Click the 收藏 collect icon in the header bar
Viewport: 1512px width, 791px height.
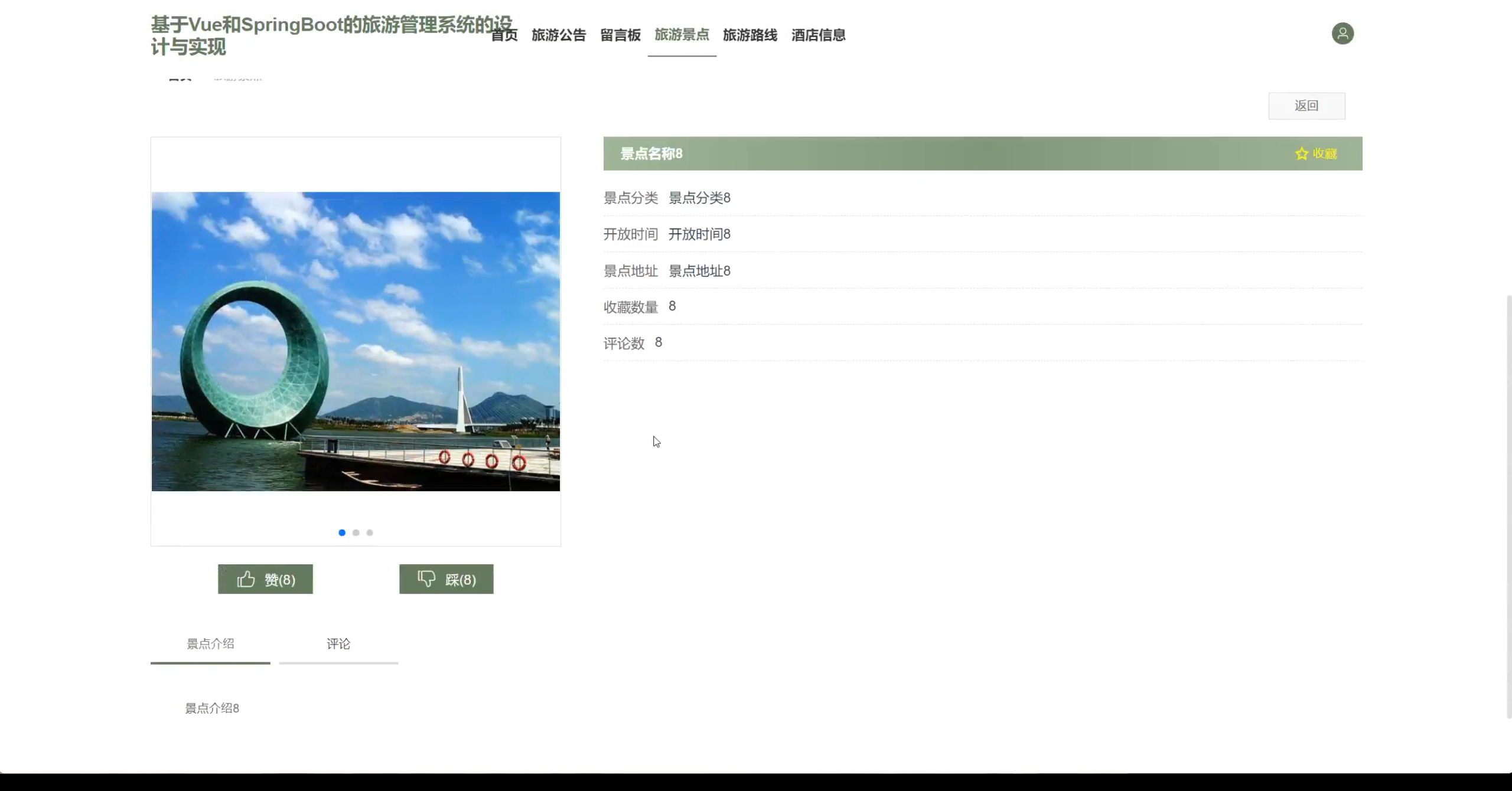click(1325, 153)
